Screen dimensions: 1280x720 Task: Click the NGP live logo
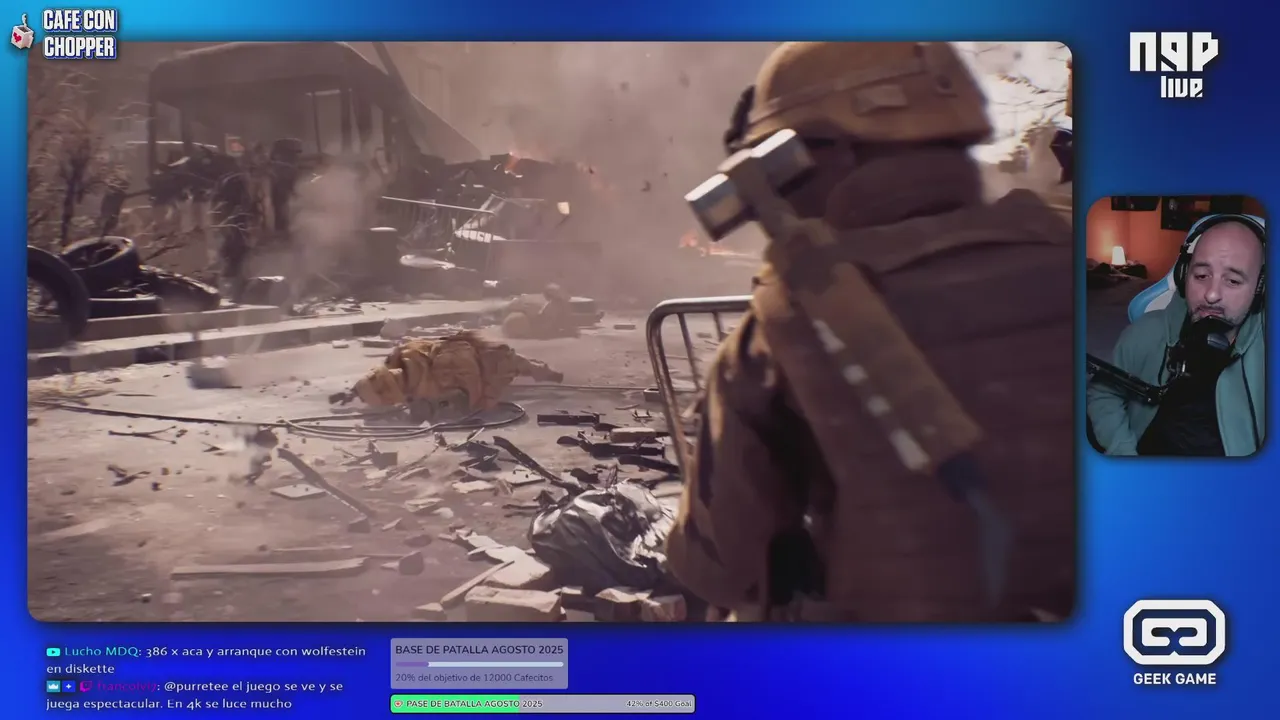pyautogui.click(x=1174, y=64)
